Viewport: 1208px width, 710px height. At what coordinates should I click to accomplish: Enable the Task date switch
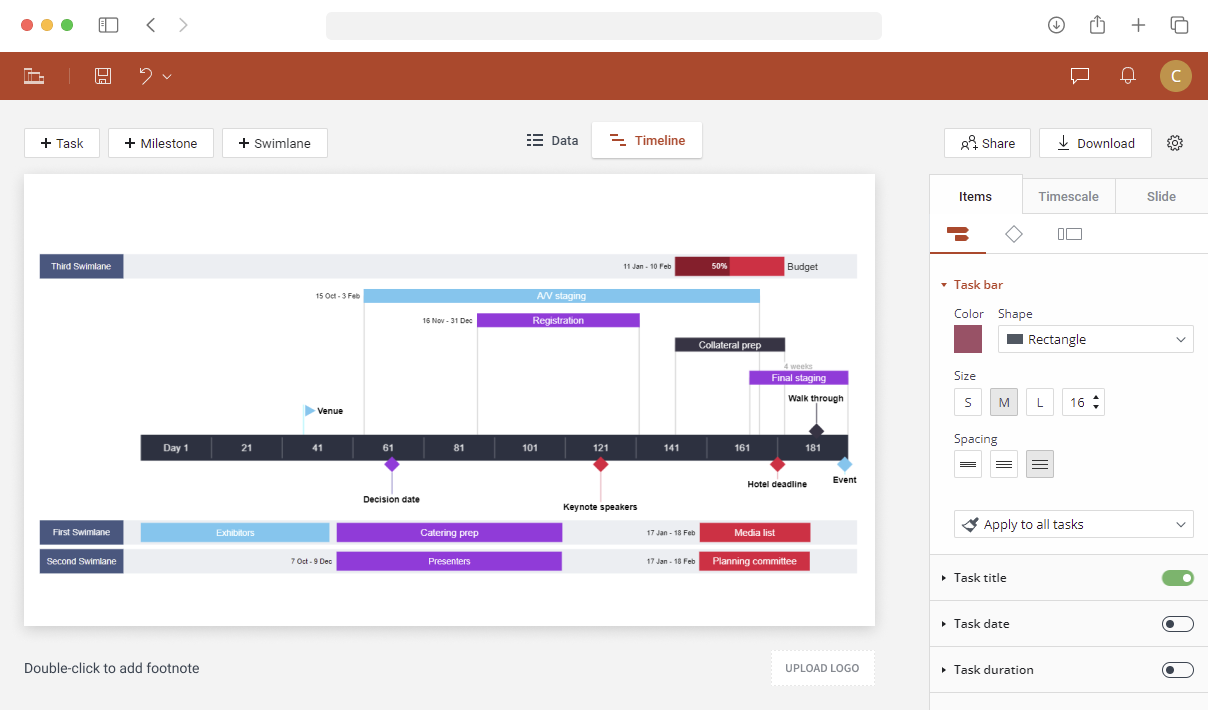pyautogui.click(x=1178, y=624)
